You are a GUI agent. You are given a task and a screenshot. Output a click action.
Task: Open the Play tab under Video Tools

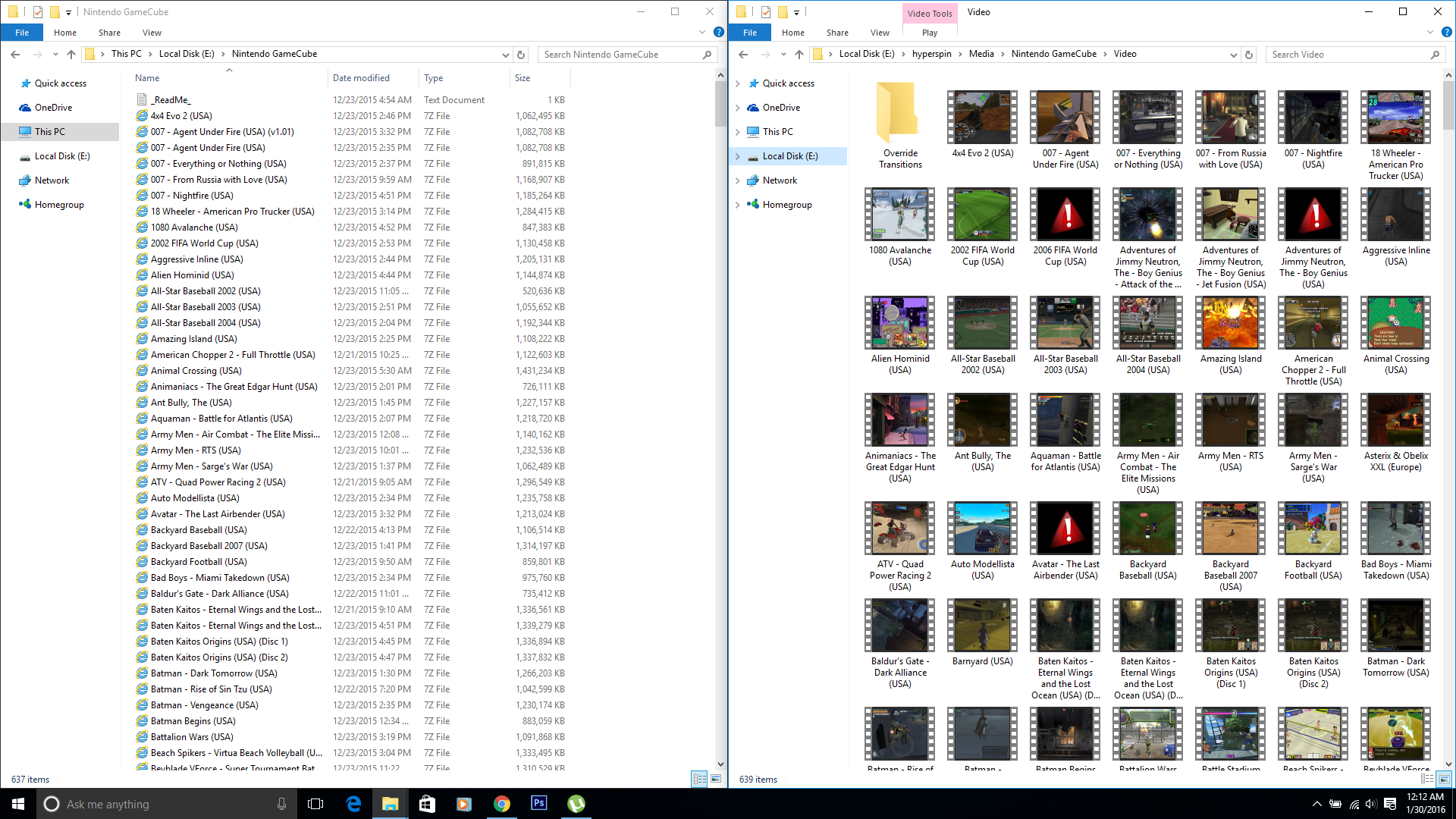coord(930,33)
